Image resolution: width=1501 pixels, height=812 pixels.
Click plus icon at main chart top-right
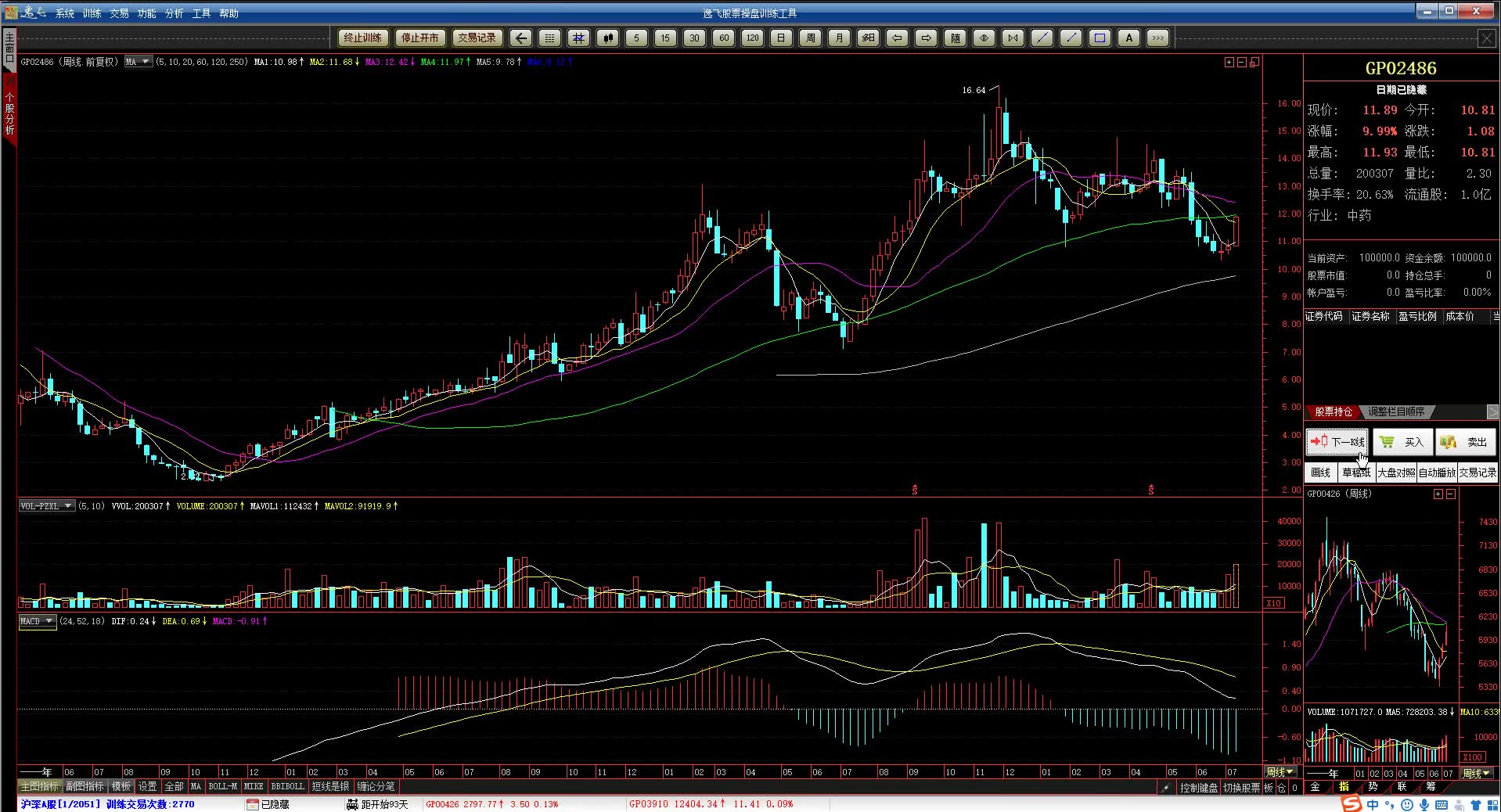pos(1229,63)
